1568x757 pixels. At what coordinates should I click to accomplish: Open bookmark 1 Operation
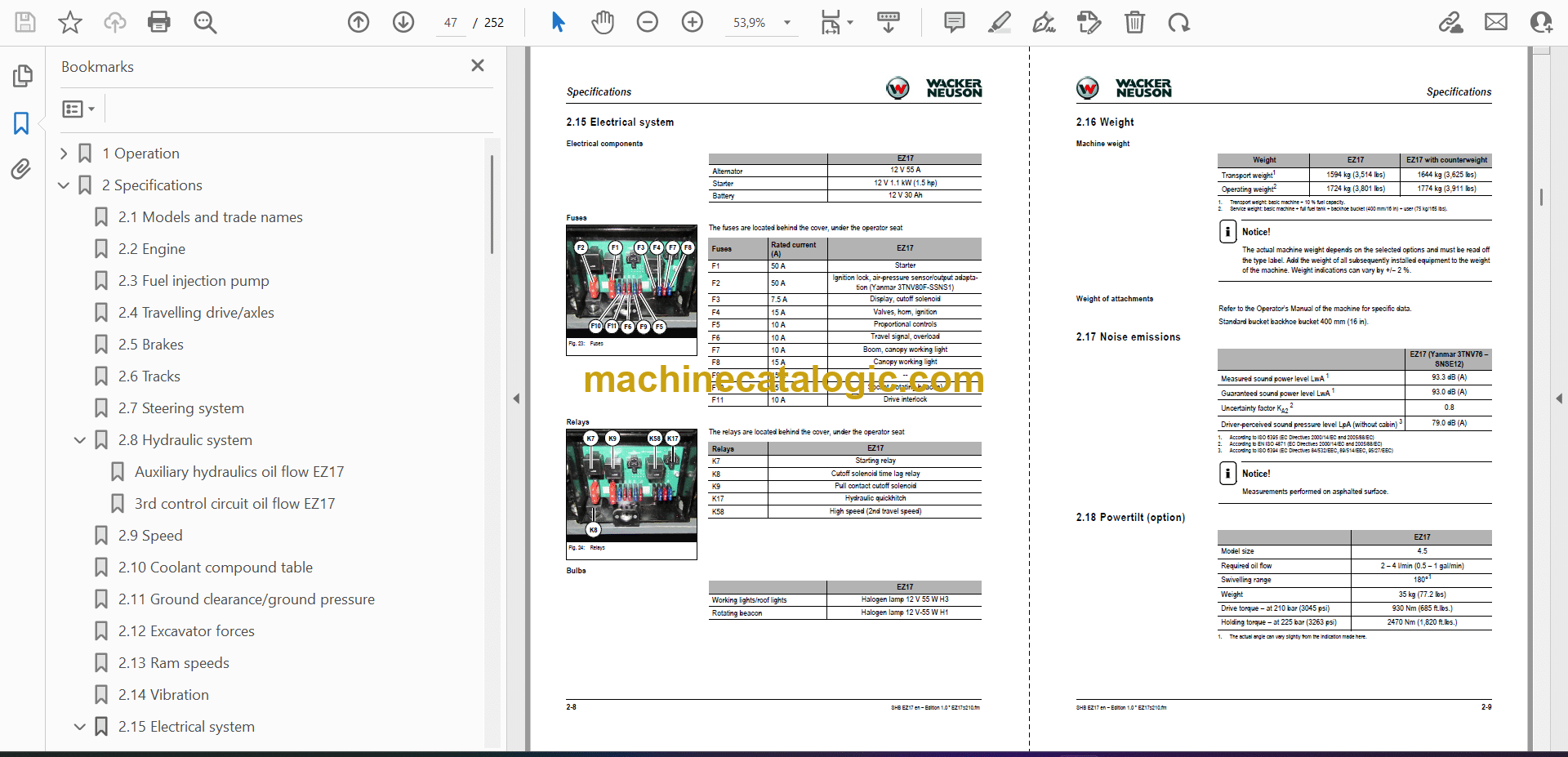140,154
